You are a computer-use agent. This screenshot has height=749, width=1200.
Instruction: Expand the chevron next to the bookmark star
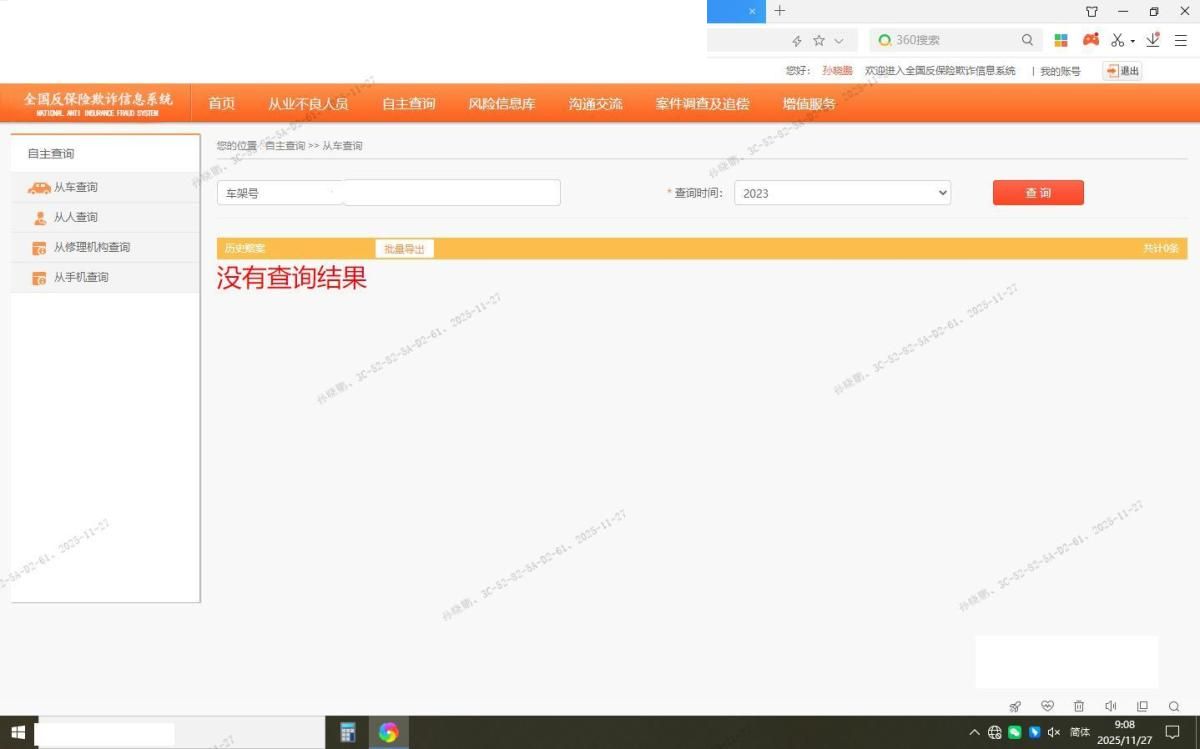[839, 41]
